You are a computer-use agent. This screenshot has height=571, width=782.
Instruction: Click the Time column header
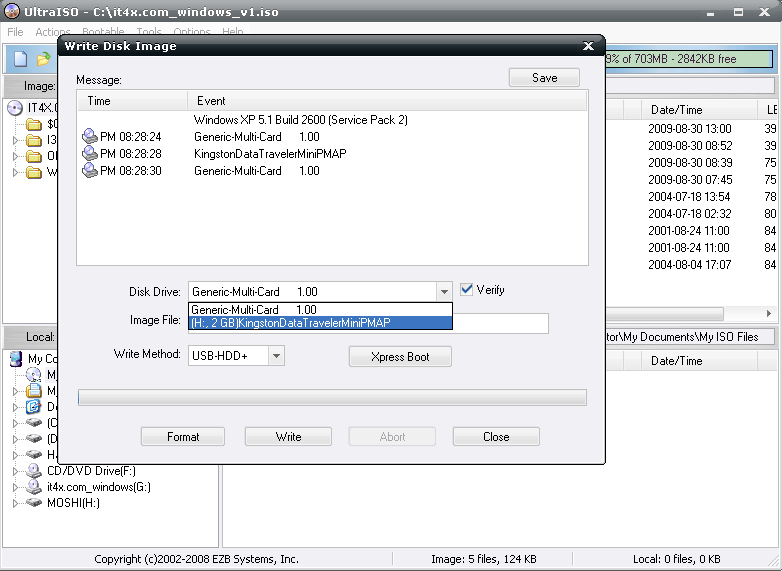pos(133,101)
